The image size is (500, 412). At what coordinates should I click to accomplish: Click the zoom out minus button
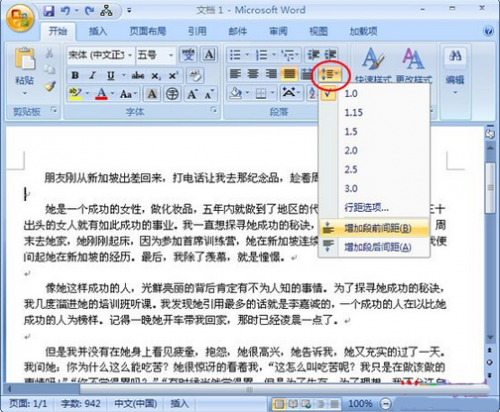(x=385, y=404)
